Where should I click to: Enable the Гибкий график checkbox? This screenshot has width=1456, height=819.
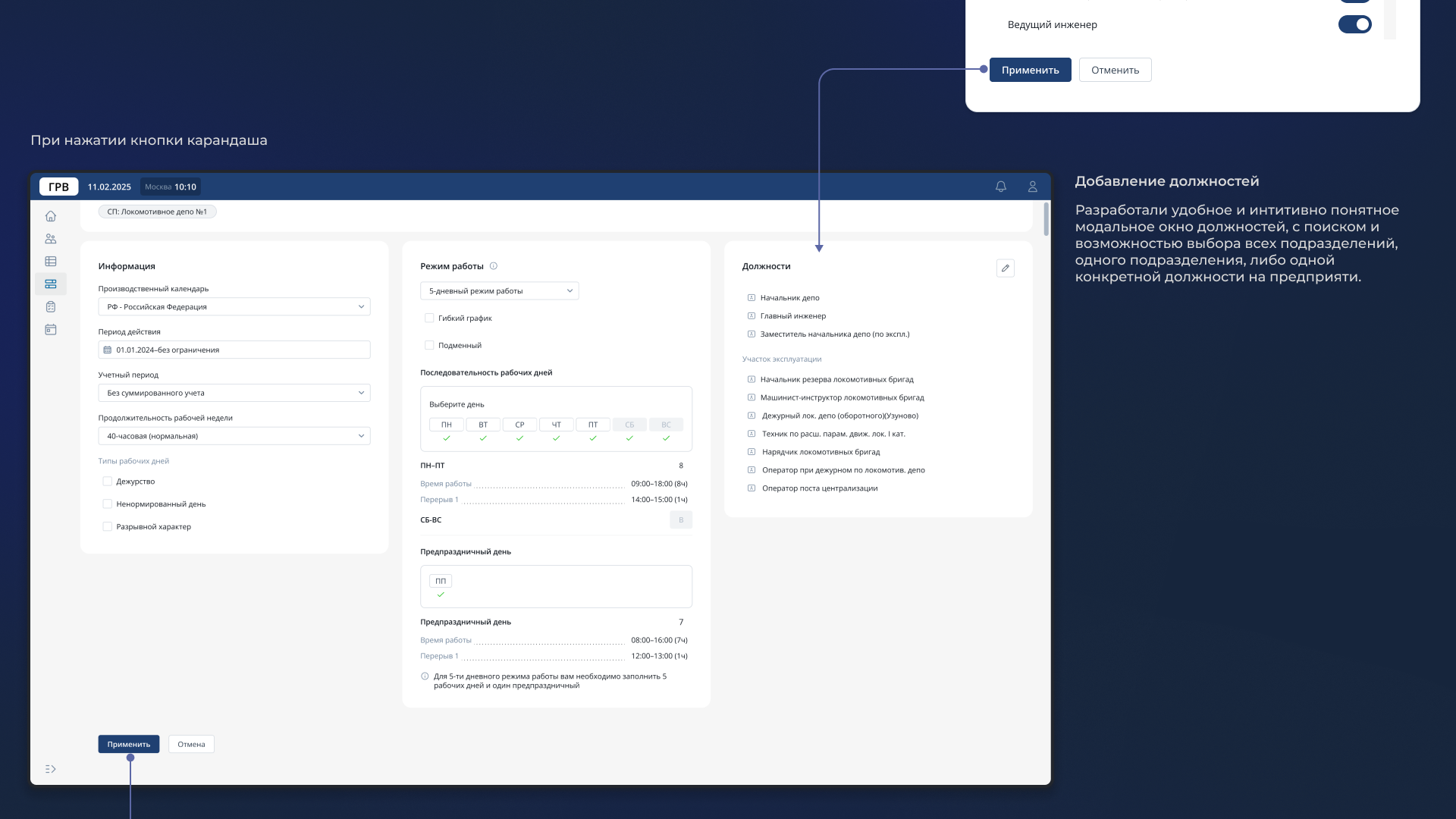[x=429, y=318]
